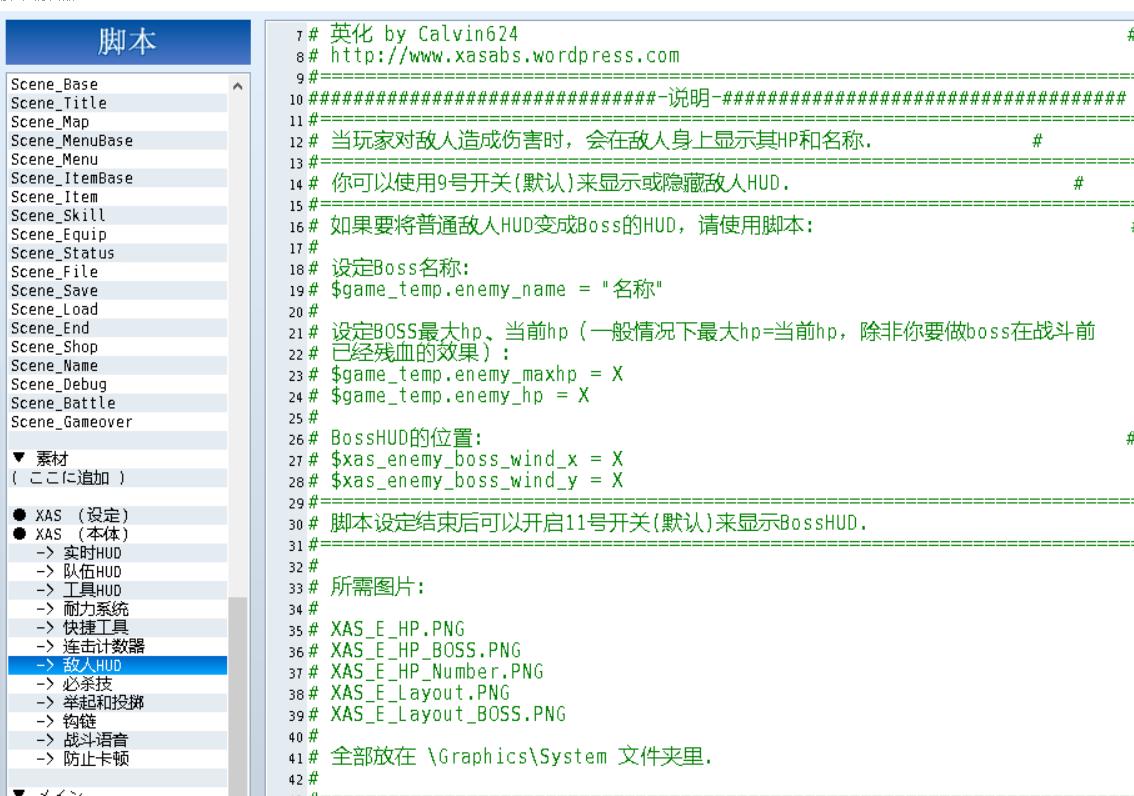
Task: Open the Scene_Shop script
Action: point(117,348)
